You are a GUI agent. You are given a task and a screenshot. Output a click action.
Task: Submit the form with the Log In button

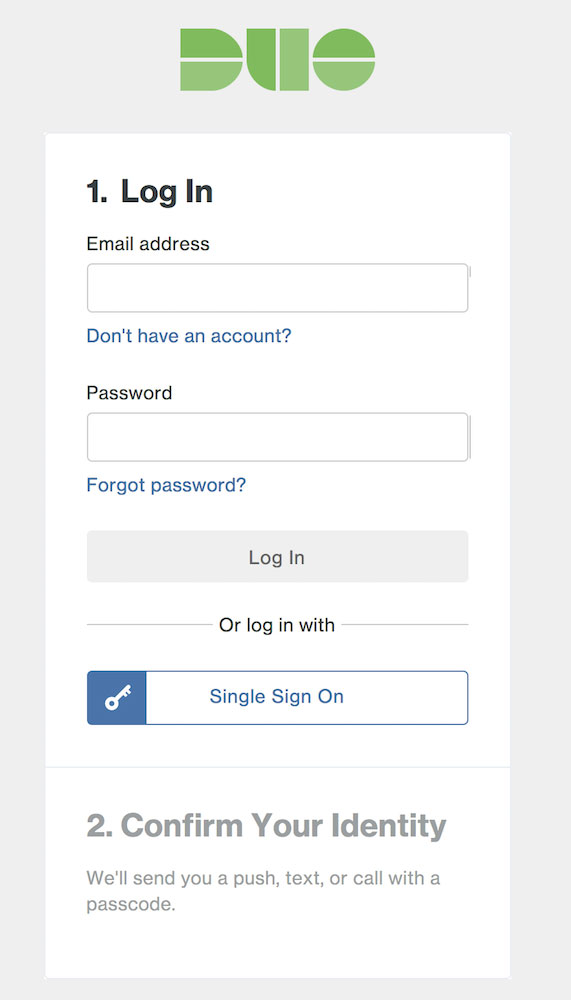(x=278, y=556)
